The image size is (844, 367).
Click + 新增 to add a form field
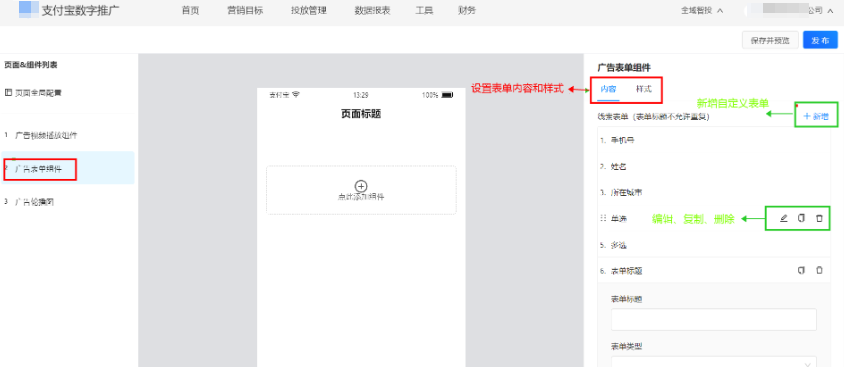(816, 116)
